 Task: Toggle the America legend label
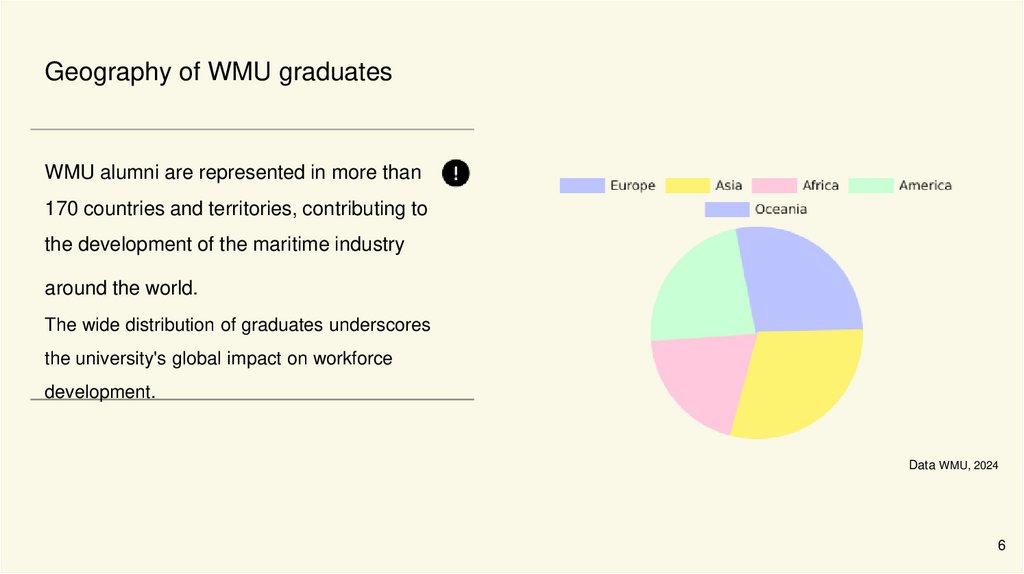(x=925, y=185)
